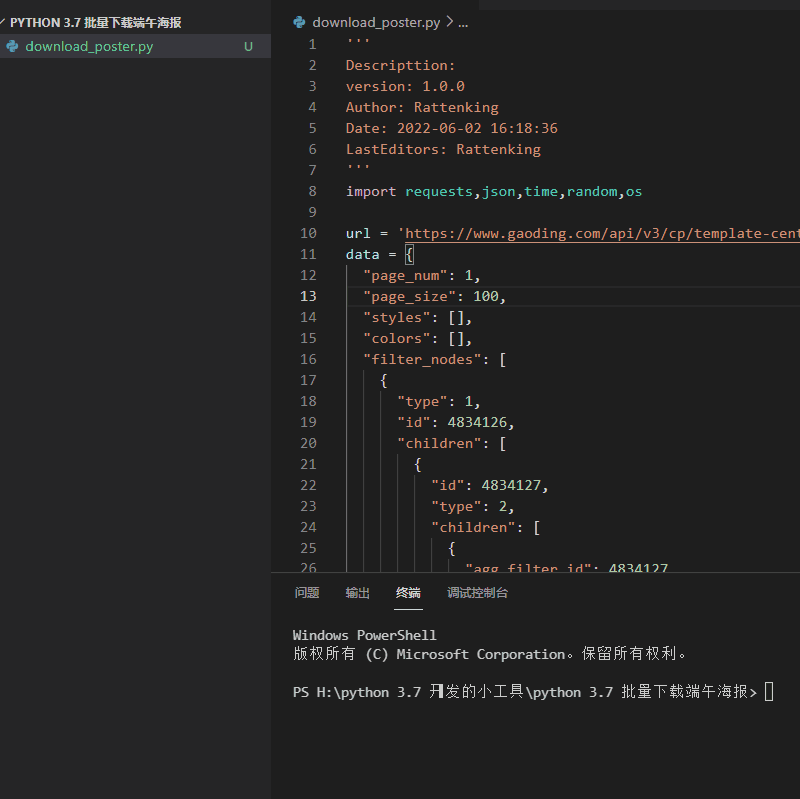Click line number 8 in the gutter

(312, 191)
